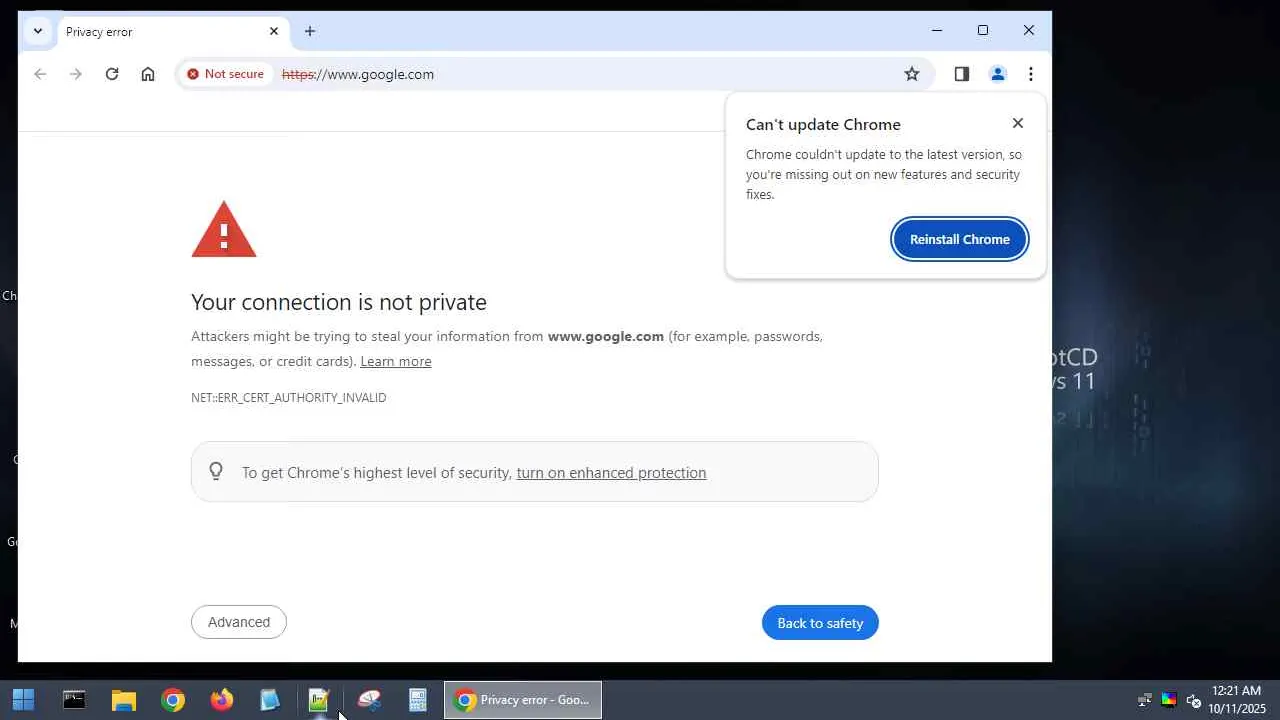Open the Chrome profile avatar
This screenshot has width=1280, height=720.
point(997,74)
